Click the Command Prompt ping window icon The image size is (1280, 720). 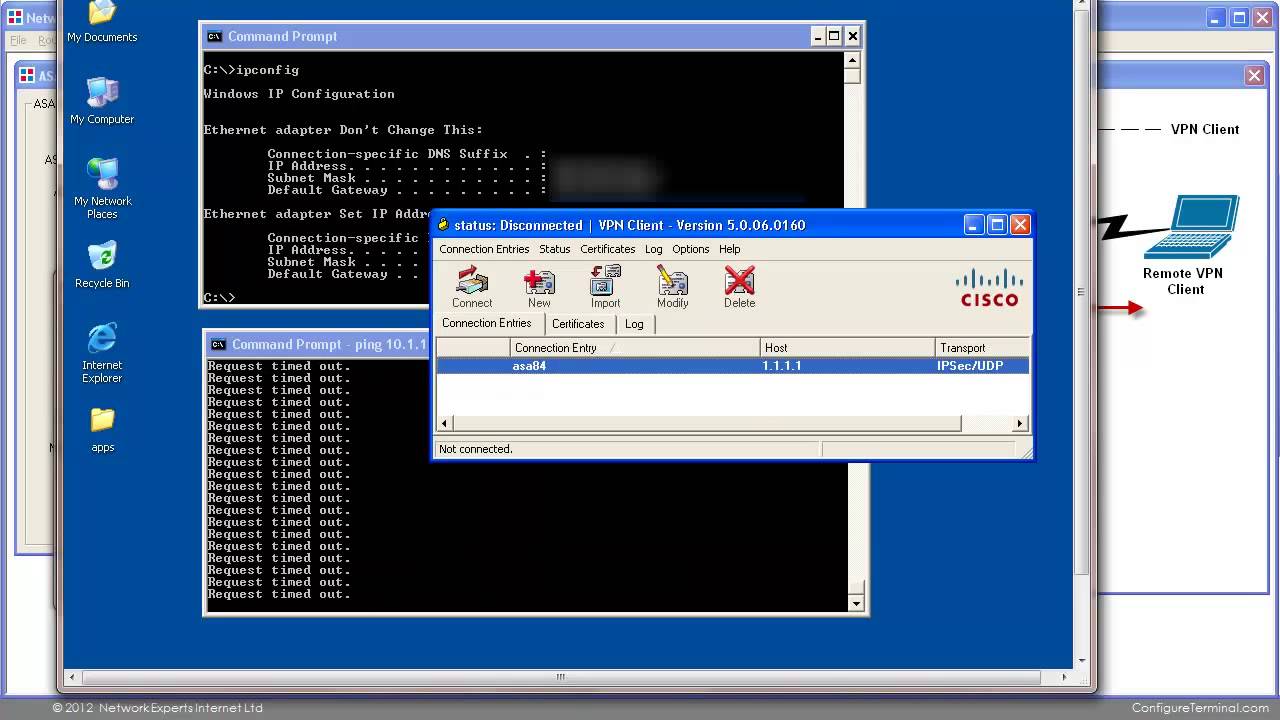(x=218, y=345)
